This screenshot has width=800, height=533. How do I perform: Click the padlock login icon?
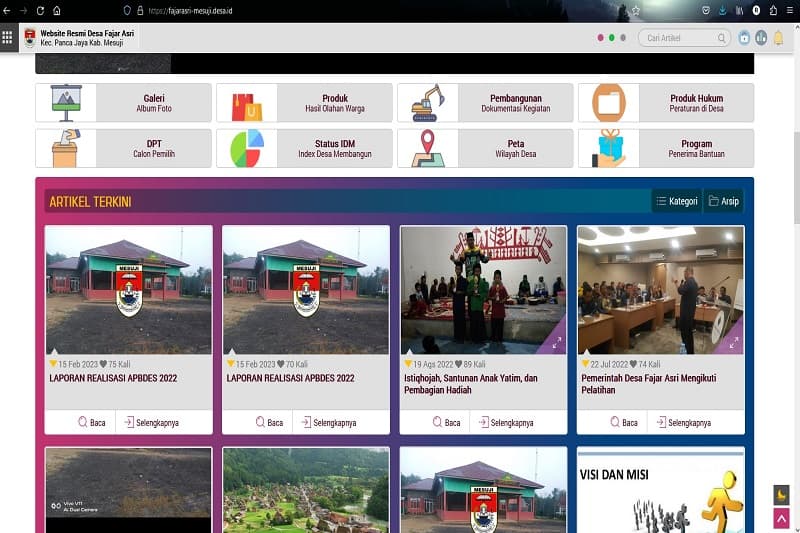coord(744,38)
